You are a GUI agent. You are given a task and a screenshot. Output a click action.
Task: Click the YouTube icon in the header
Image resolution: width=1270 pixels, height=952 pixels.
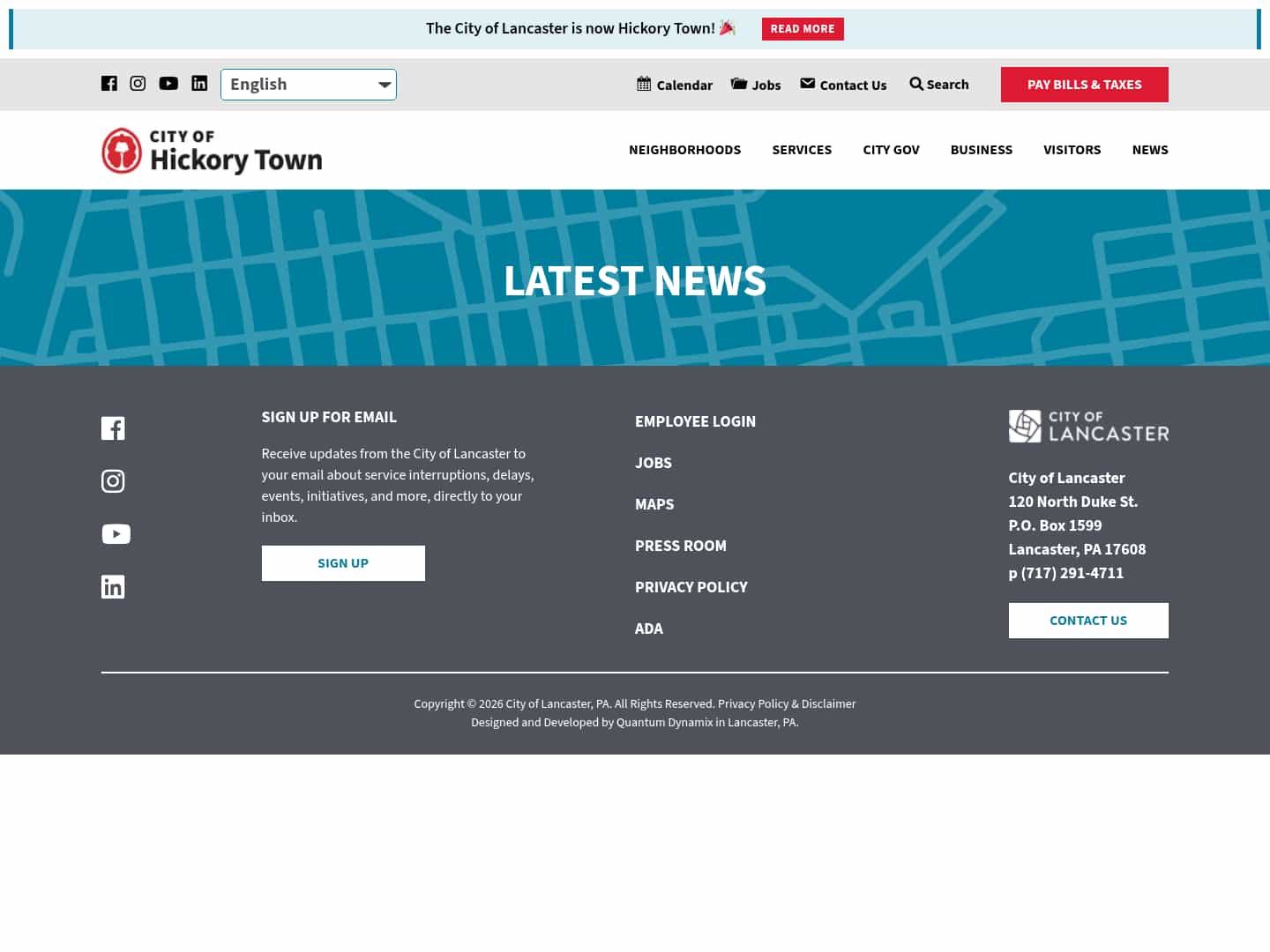click(168, 83)
